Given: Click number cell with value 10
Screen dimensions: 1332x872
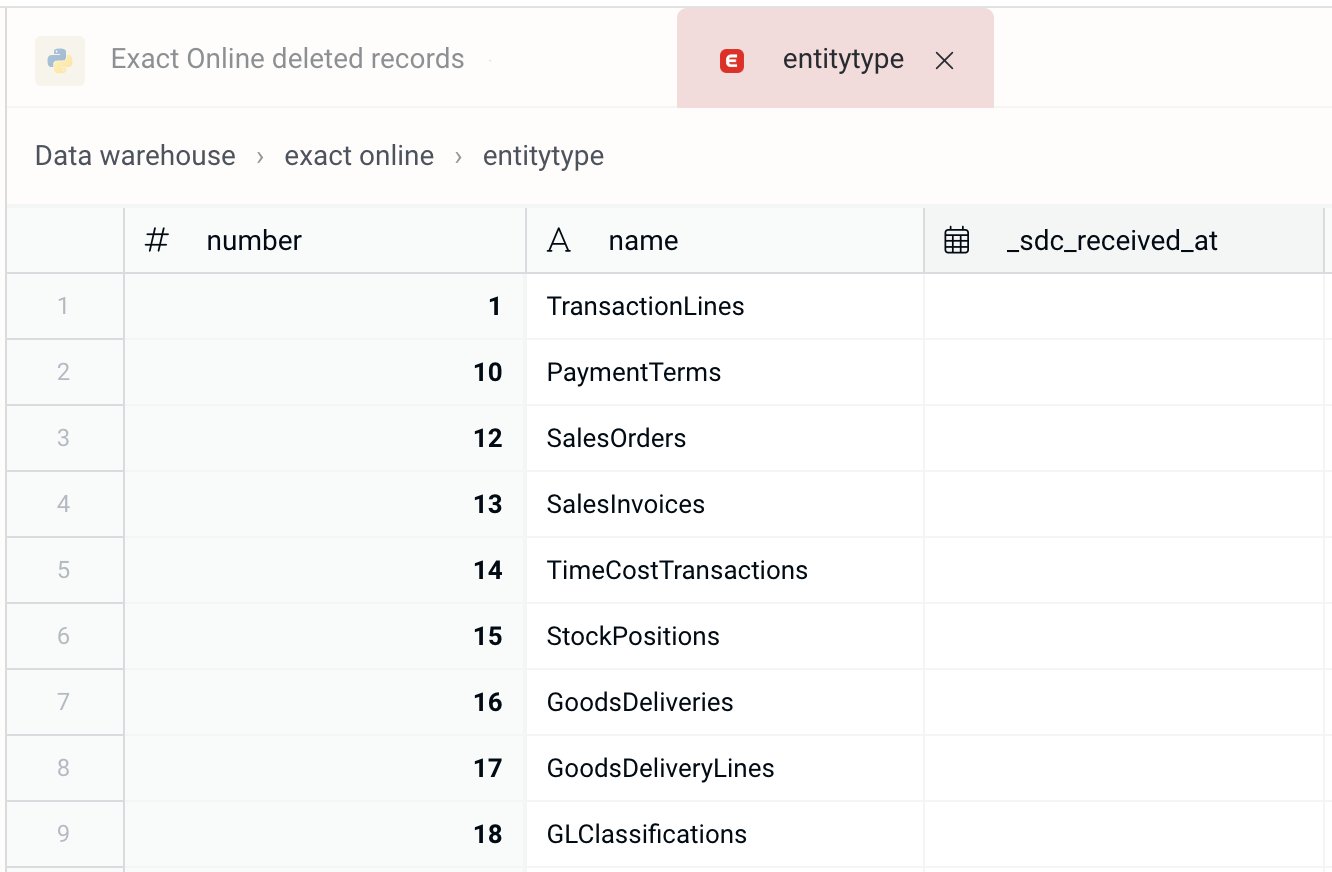Looking at the screenshot, I should pos(325,372).
